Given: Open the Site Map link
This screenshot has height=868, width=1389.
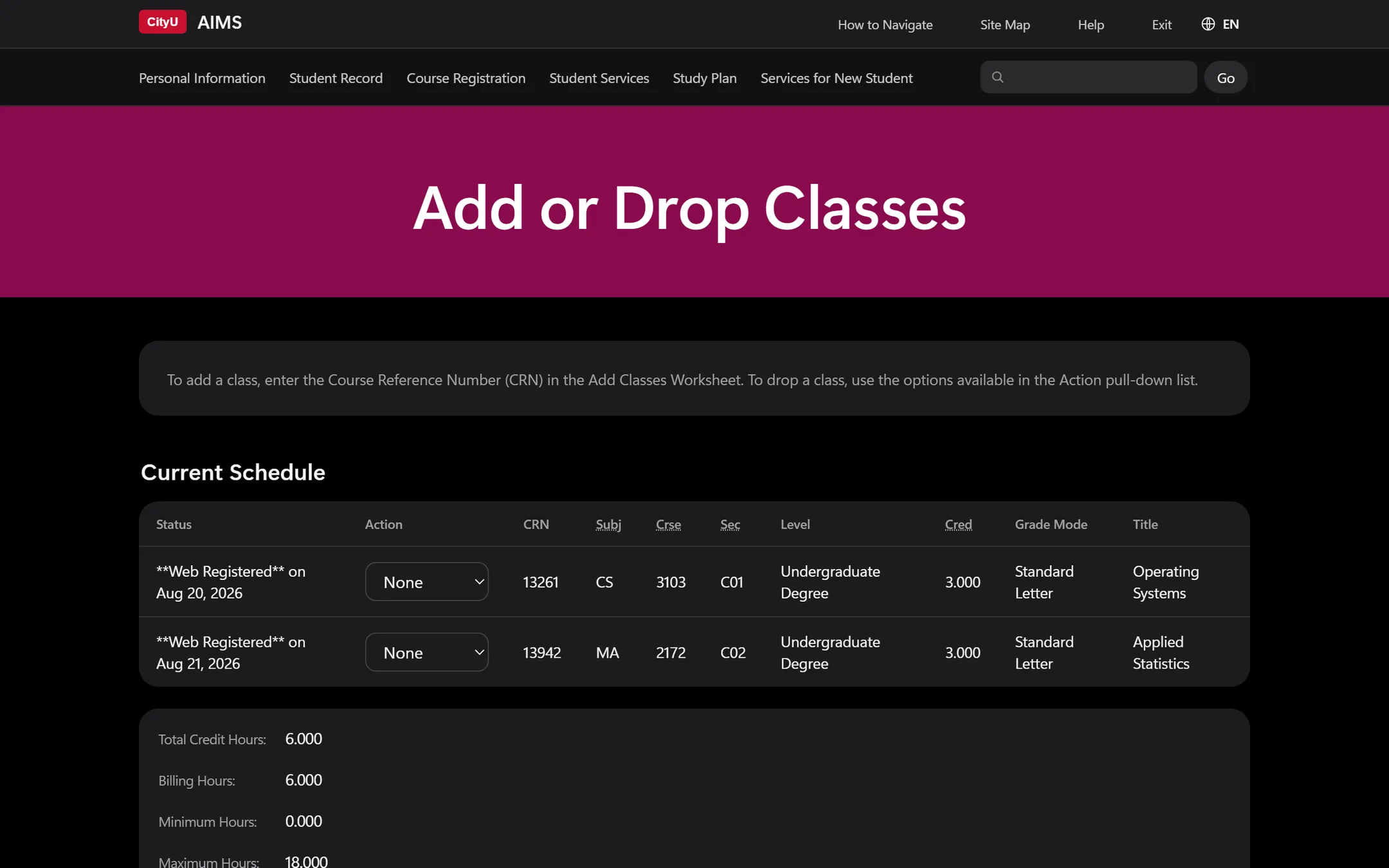Looking at the screenshot, I should coord(1005,24).
